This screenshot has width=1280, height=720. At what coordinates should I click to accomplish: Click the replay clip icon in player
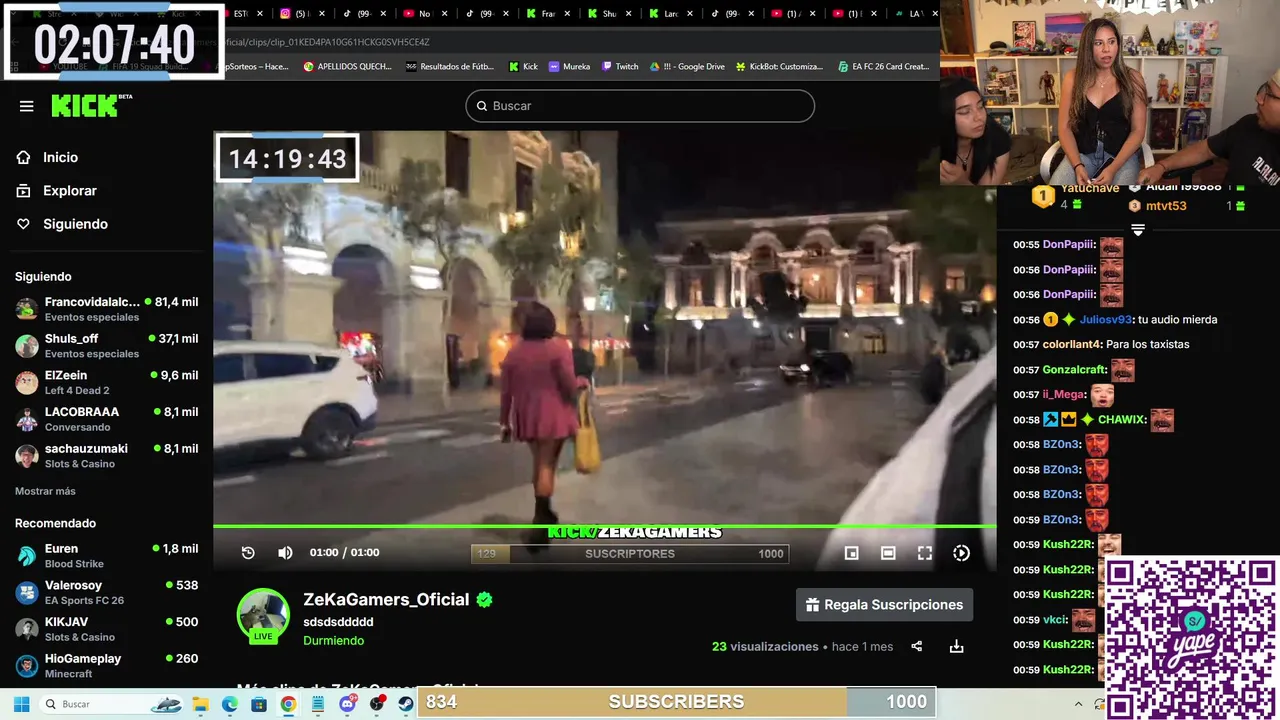click(248, 553)
